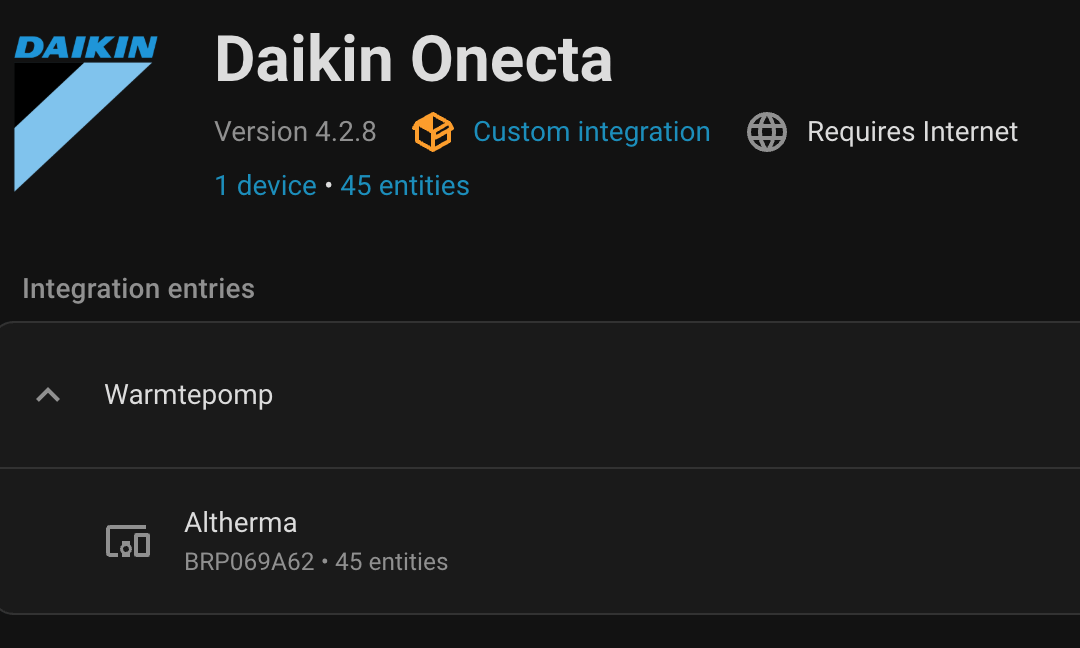Click the globe Requires Internet icon

tap(767, 132)
